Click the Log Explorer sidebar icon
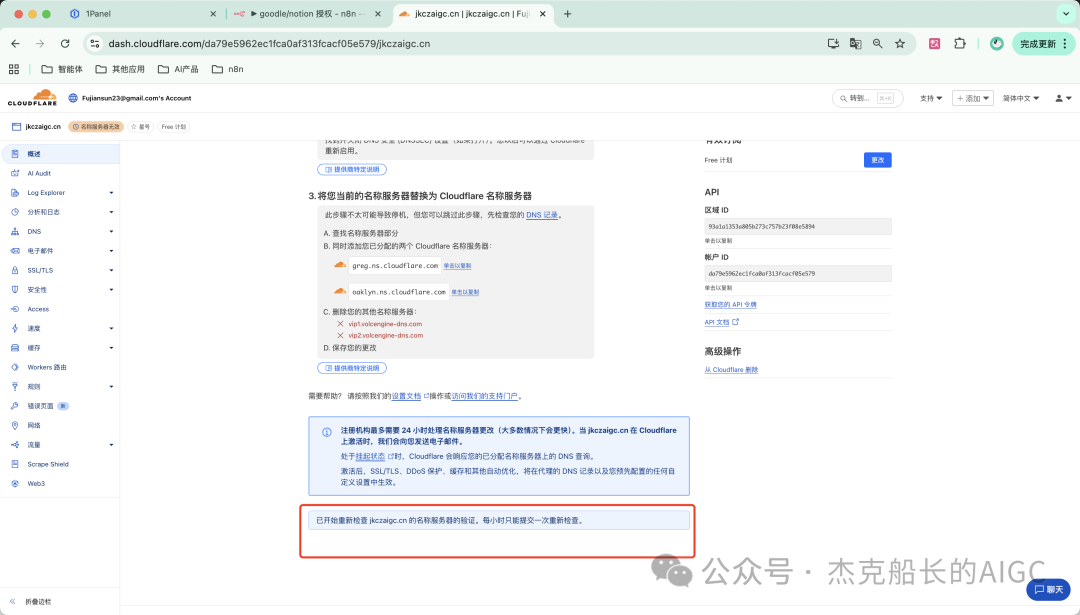The width and height of the screenshot is (1080, 615). coord(14,193)
